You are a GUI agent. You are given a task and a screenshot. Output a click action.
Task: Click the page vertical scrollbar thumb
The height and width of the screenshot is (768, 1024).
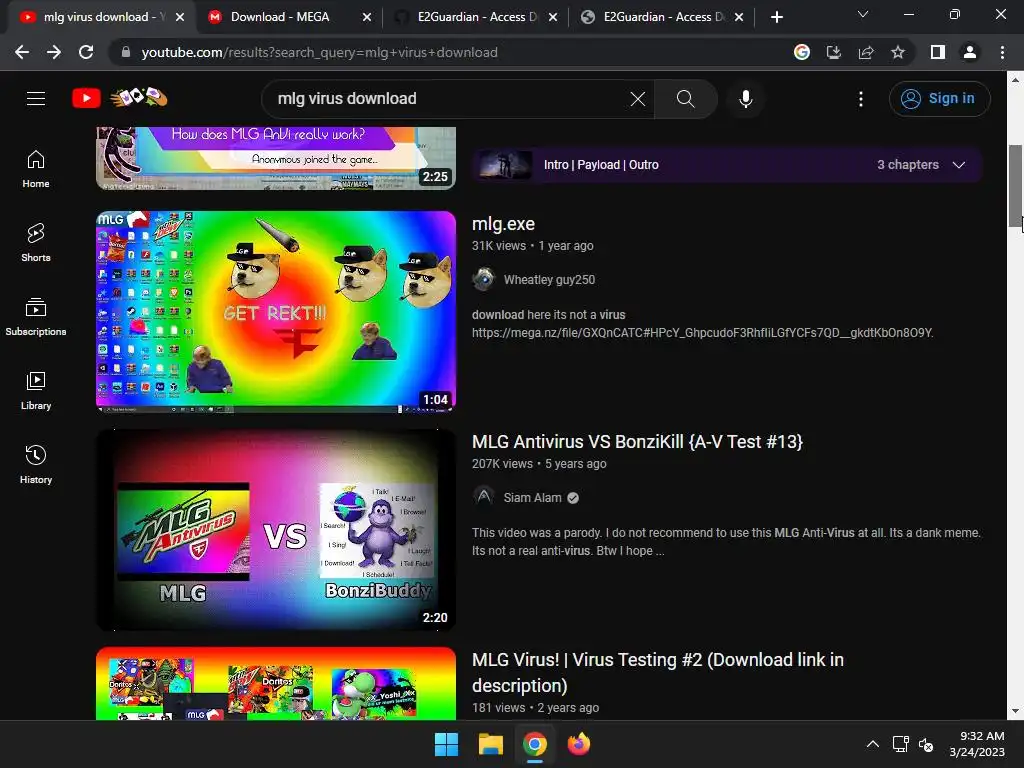click(1015, 185)
